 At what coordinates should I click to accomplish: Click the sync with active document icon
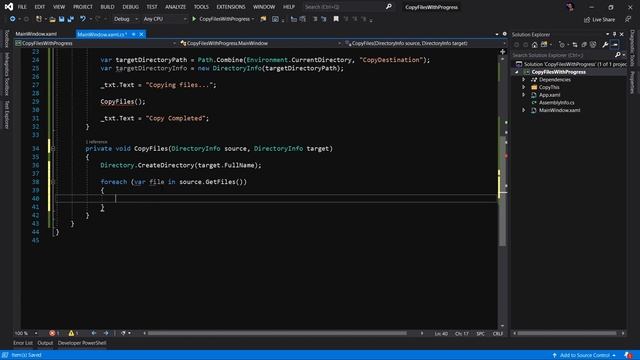575,45
